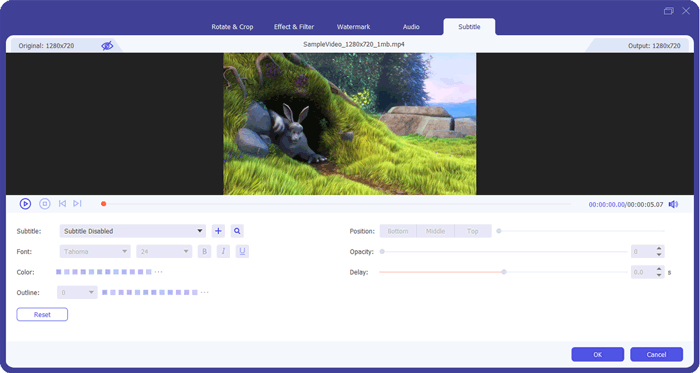Switch to the Watermark tab
700x373 pixels.
(353, 27)
